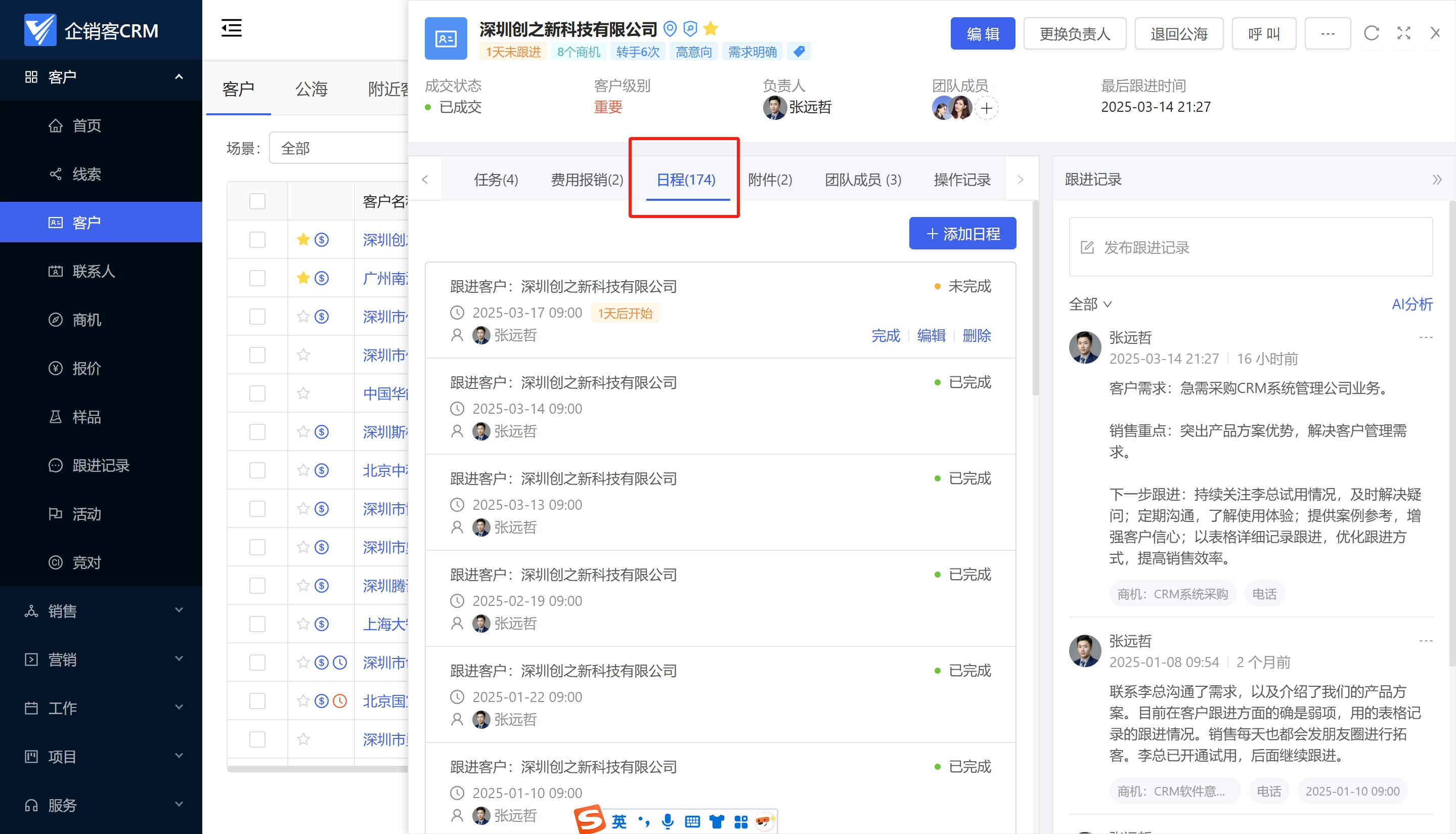Click the add team member plus icon
1456x834 pixels.
986,108
